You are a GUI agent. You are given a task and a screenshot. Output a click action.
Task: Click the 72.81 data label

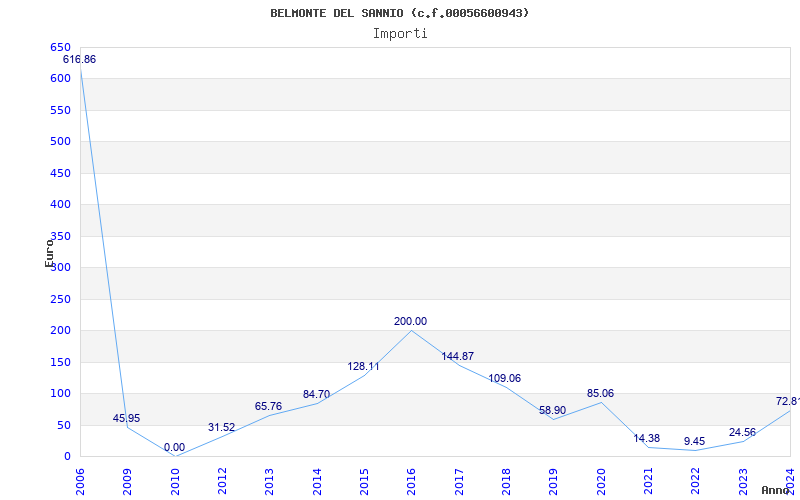tap(788, 401)
